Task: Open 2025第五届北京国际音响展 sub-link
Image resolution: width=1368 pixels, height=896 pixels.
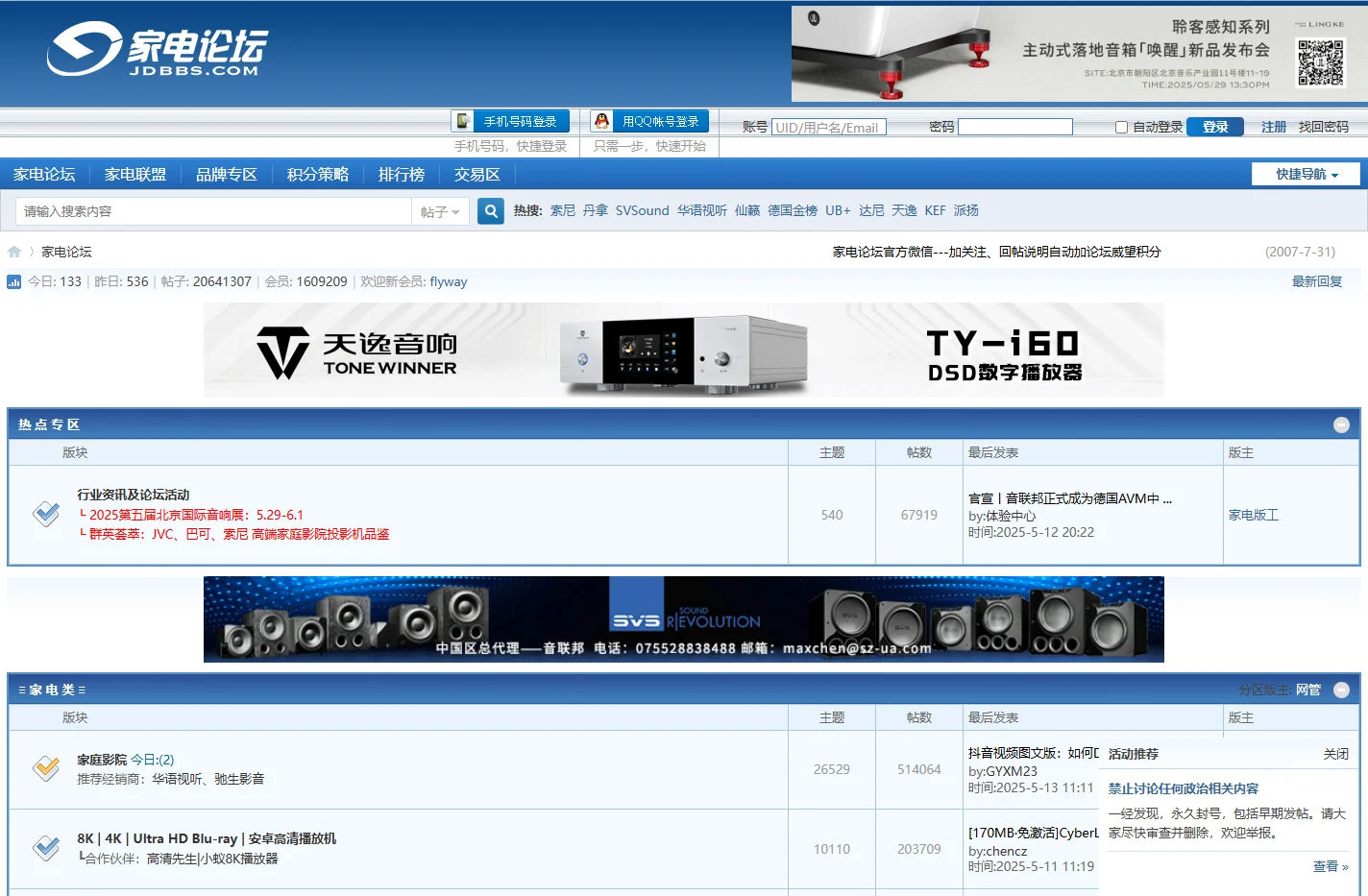Action: [x=196, y=515]
